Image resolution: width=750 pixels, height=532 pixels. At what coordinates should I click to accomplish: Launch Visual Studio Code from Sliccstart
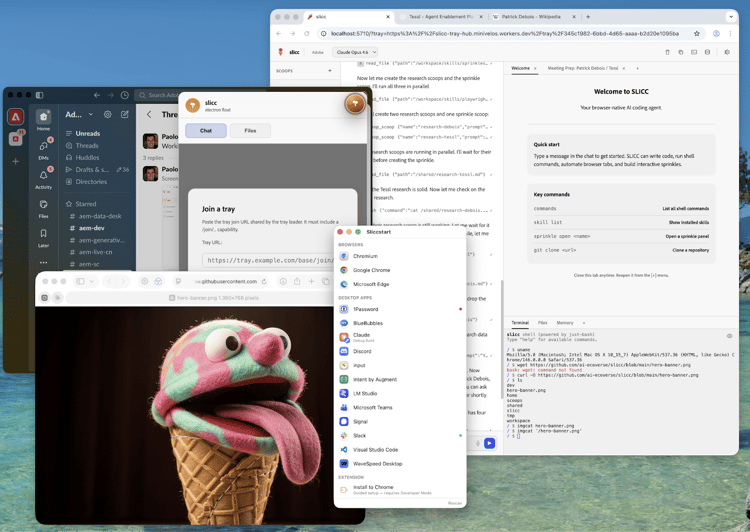[375, 450]
